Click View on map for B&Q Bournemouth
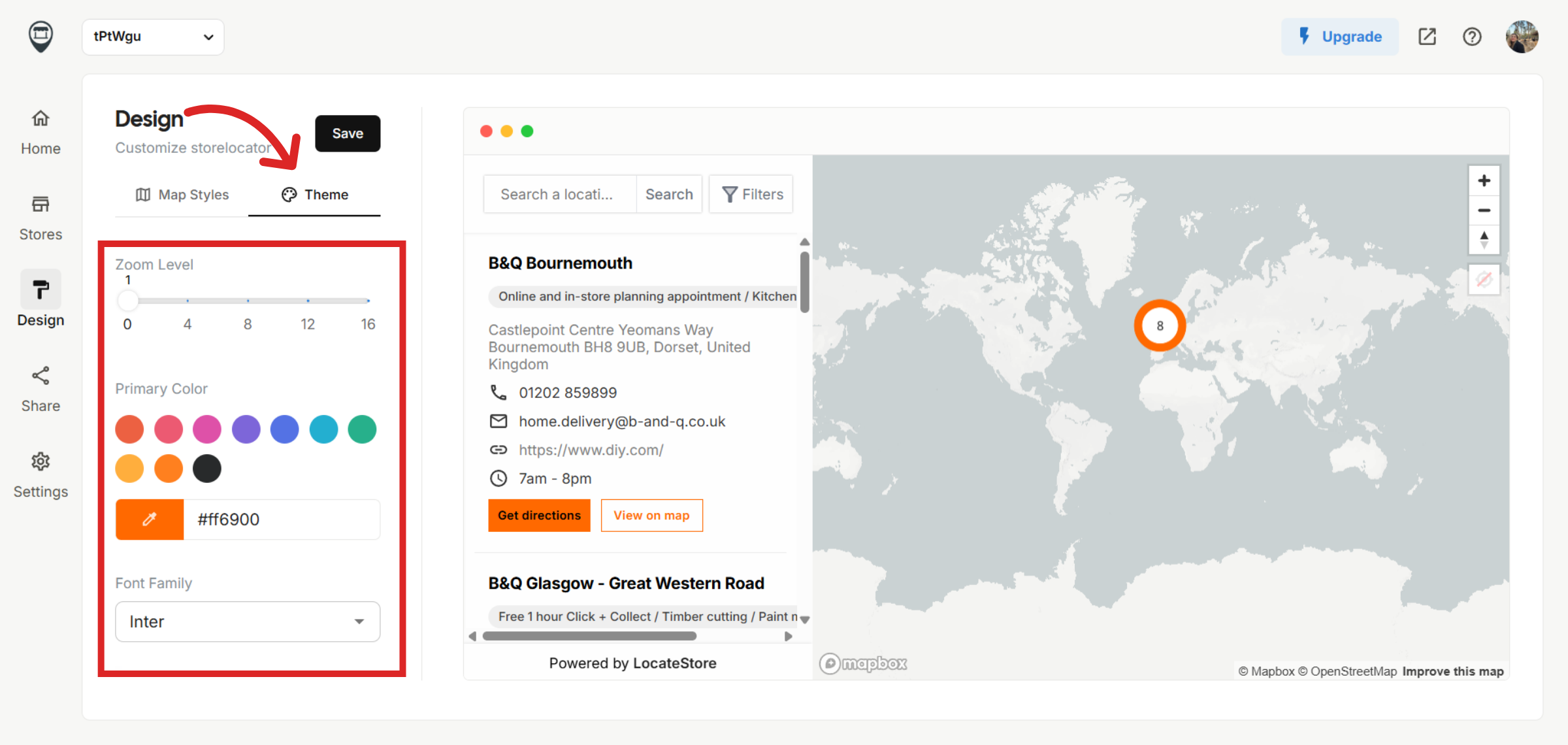Image resolution: width=1568 pixels, height=745 pixels. pos(651,516)
